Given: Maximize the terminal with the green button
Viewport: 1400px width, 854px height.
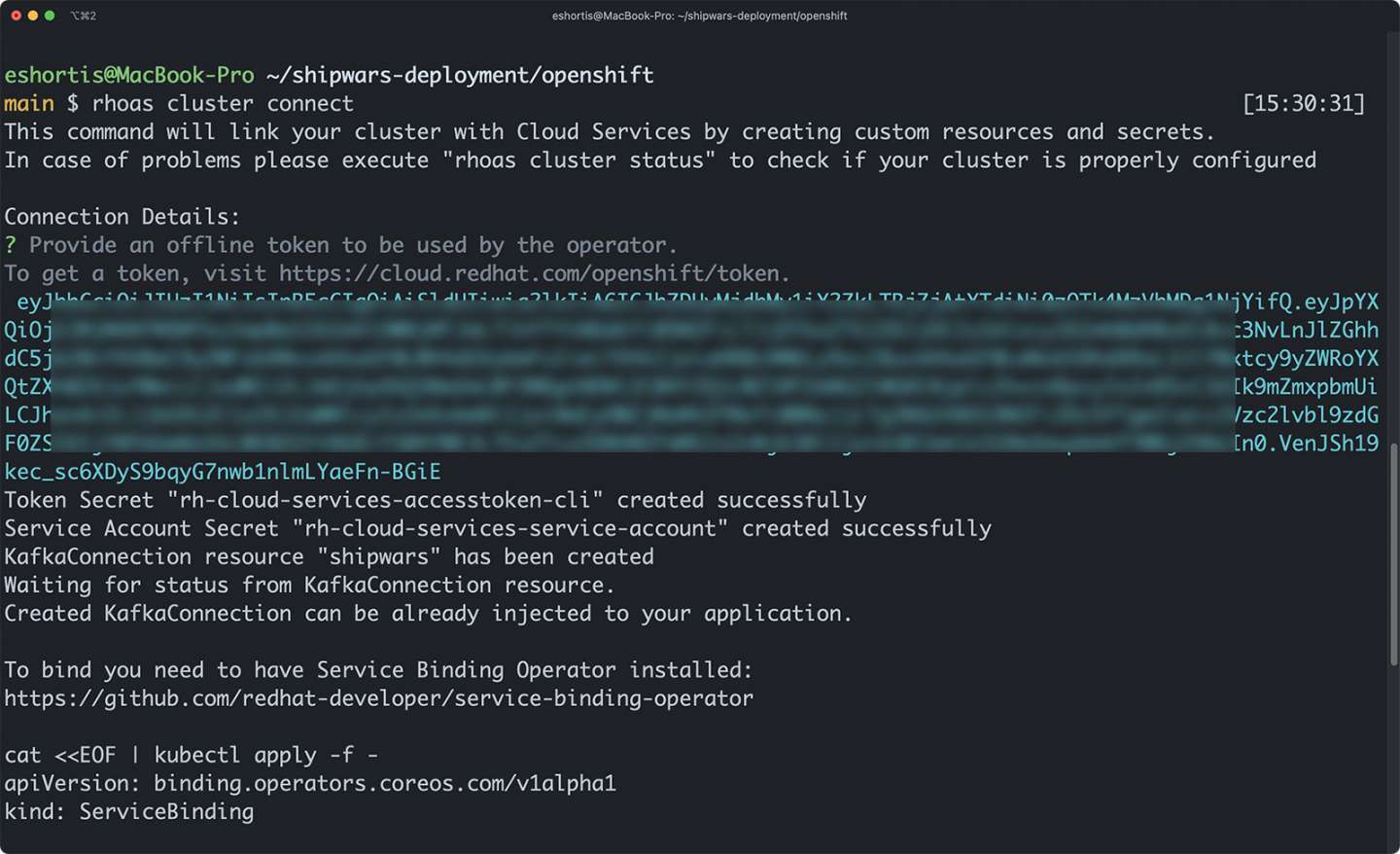Looking at the screenshot, I should (x=50, y=16).
